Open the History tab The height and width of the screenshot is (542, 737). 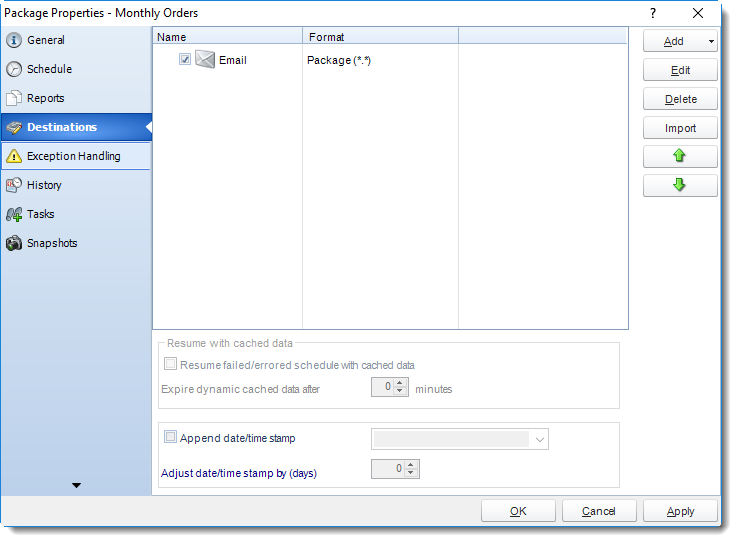tap(76, 185)
